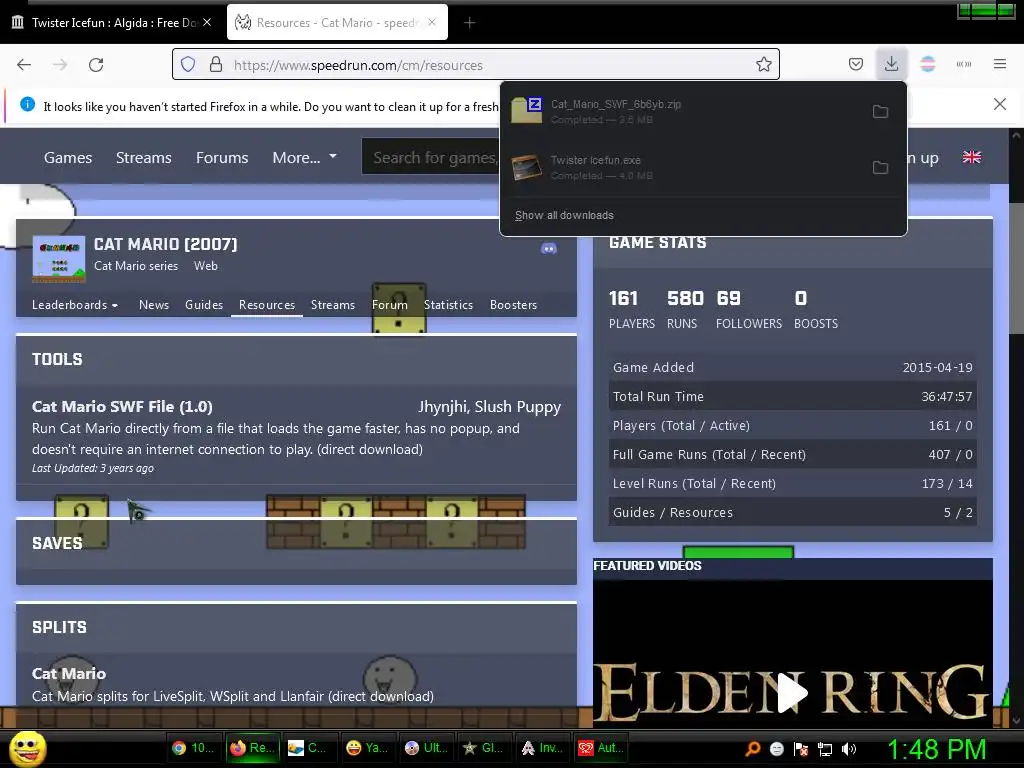The height and width of the screenshot is (768, 1024).
Task: Dismiss the Firefox refresh notification bar
Action: tap(999, 104)
